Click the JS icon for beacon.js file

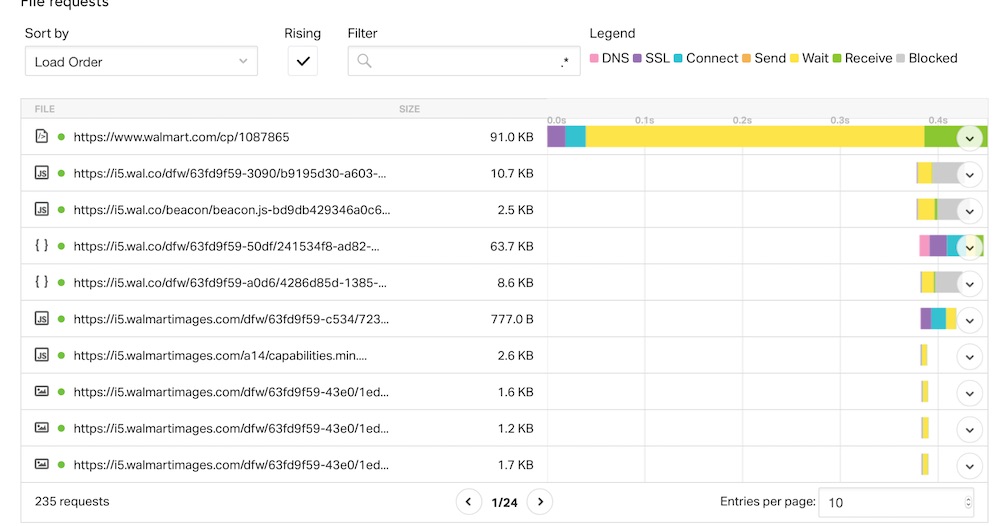pos(41,209)
